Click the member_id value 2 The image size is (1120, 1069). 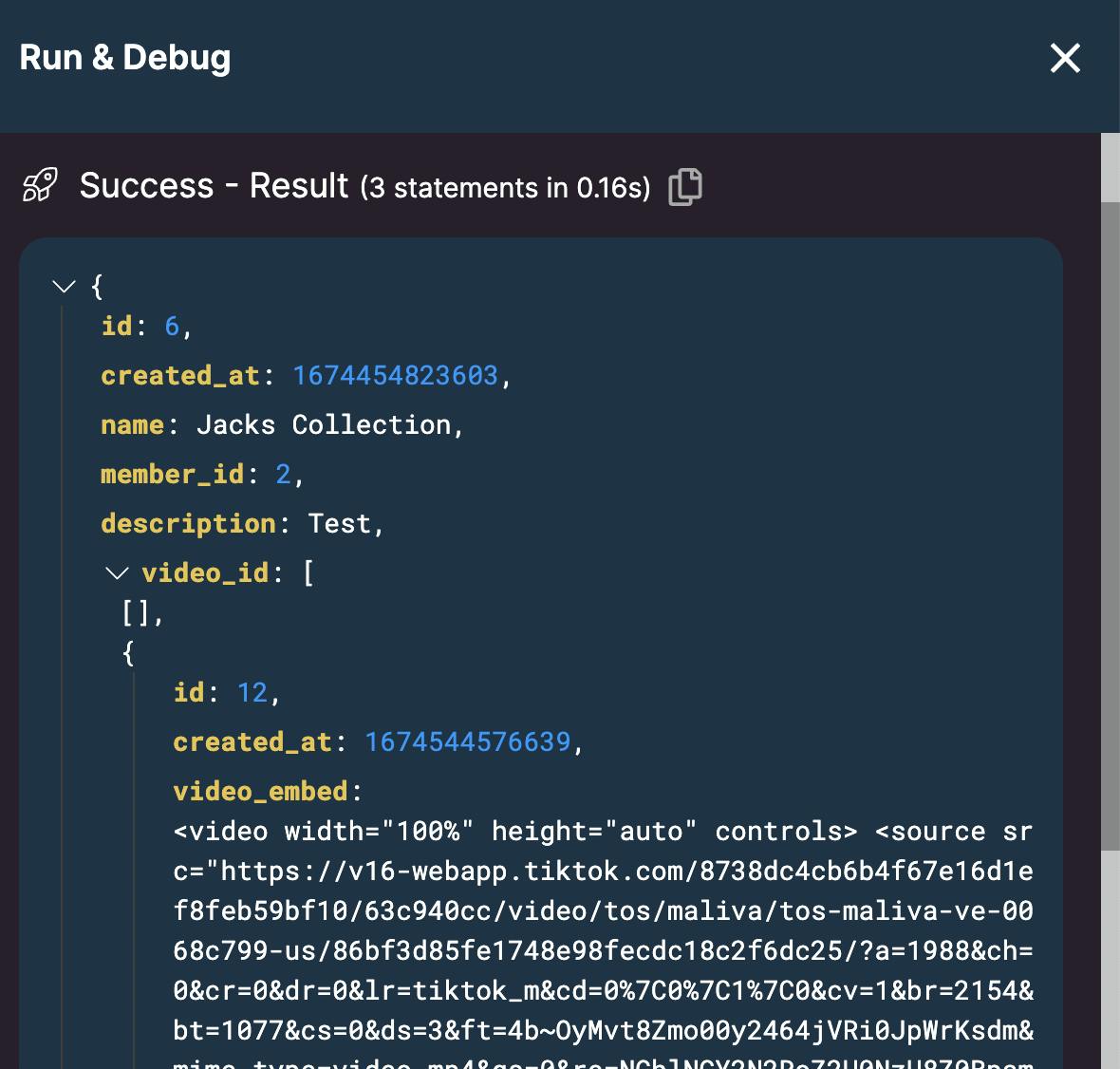tap(283, 475)
